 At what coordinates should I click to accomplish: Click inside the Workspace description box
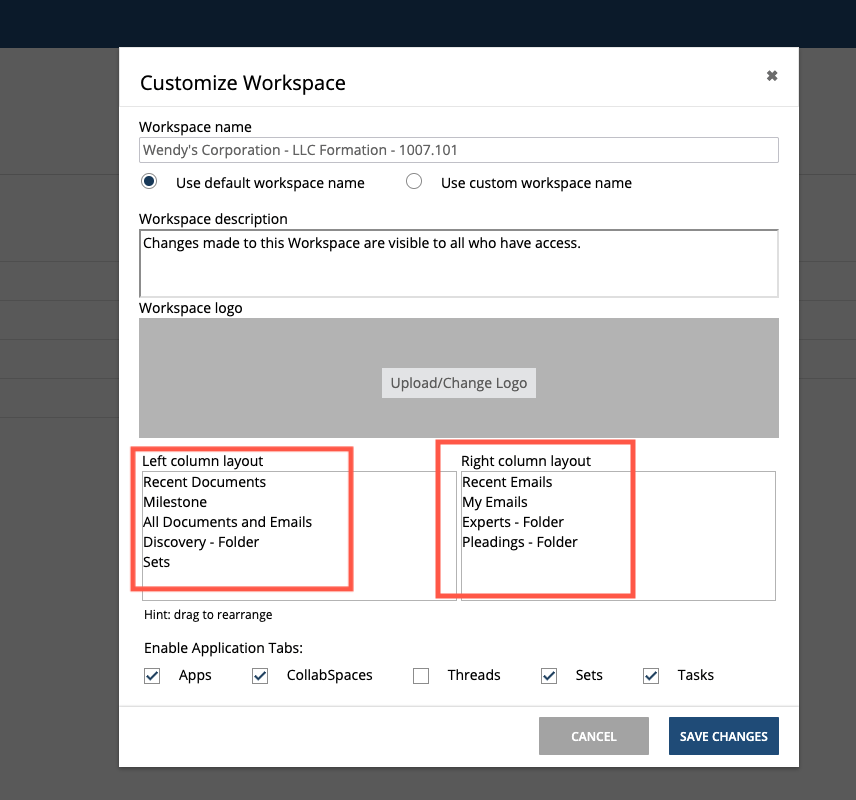tap(458, 262)
